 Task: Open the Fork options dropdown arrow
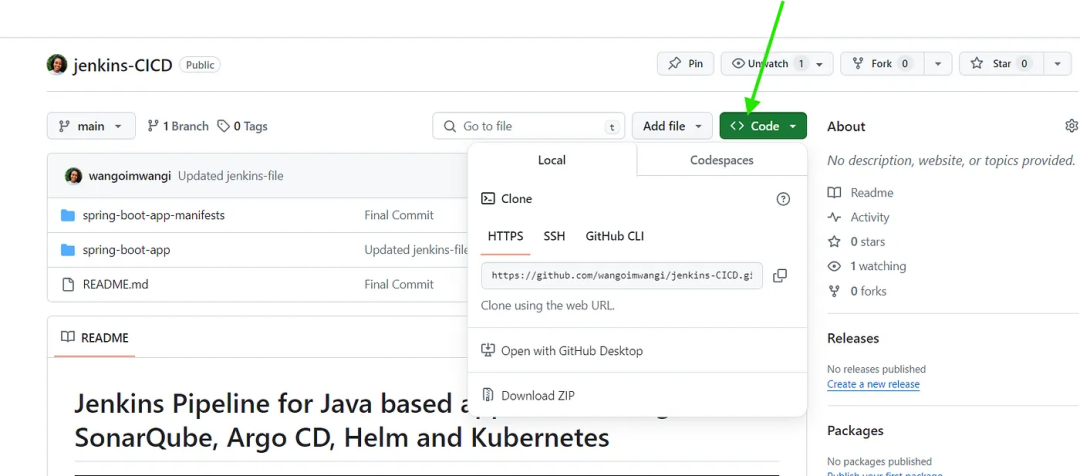click(x=937, y=63)
